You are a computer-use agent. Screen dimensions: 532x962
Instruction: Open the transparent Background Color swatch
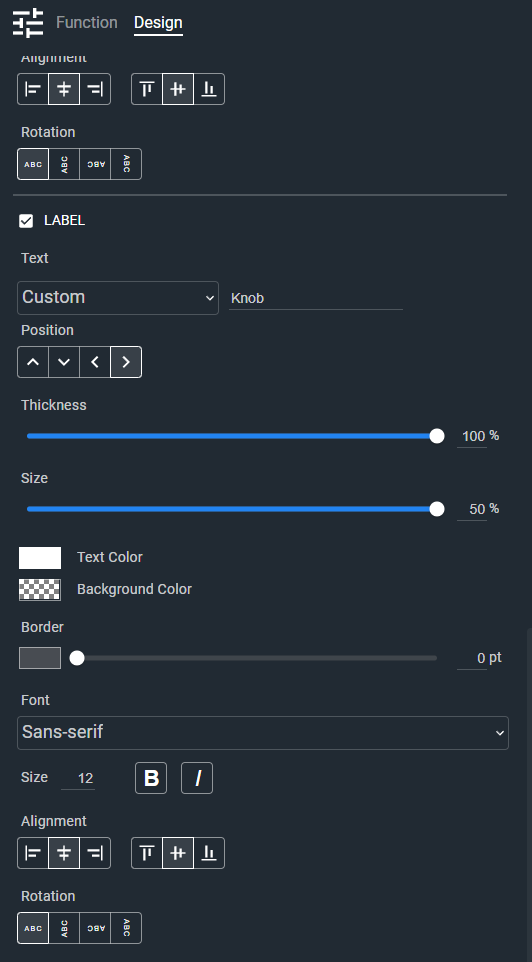tap(40, 590)
